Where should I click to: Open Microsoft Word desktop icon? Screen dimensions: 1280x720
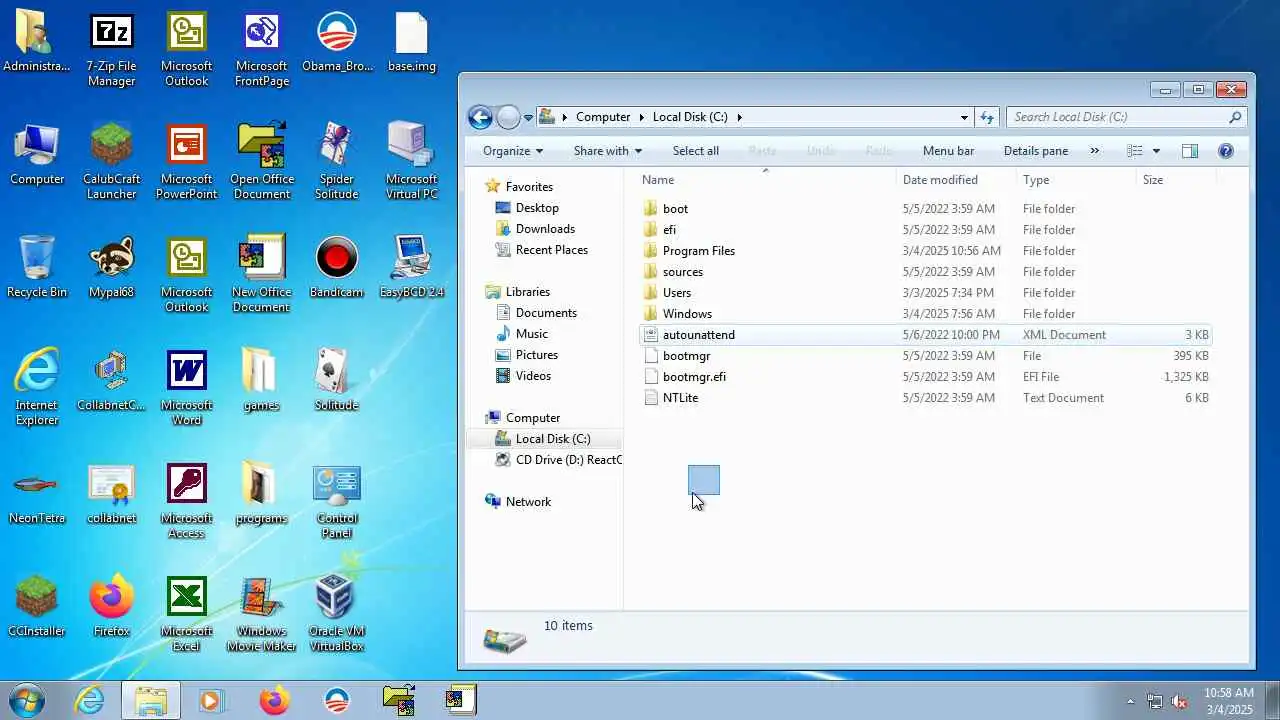coord(186,388)
